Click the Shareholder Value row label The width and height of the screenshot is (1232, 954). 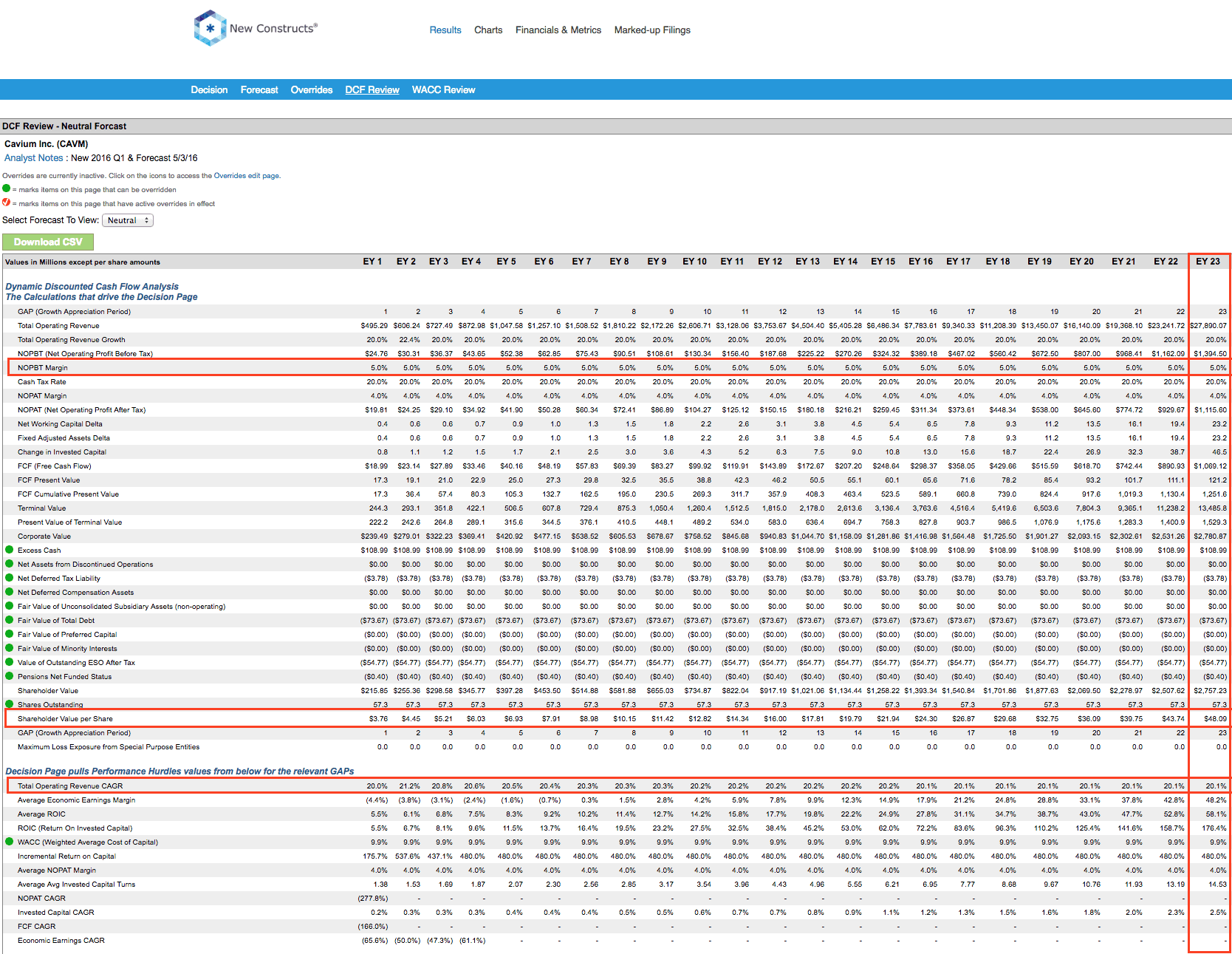click(48, 690)
